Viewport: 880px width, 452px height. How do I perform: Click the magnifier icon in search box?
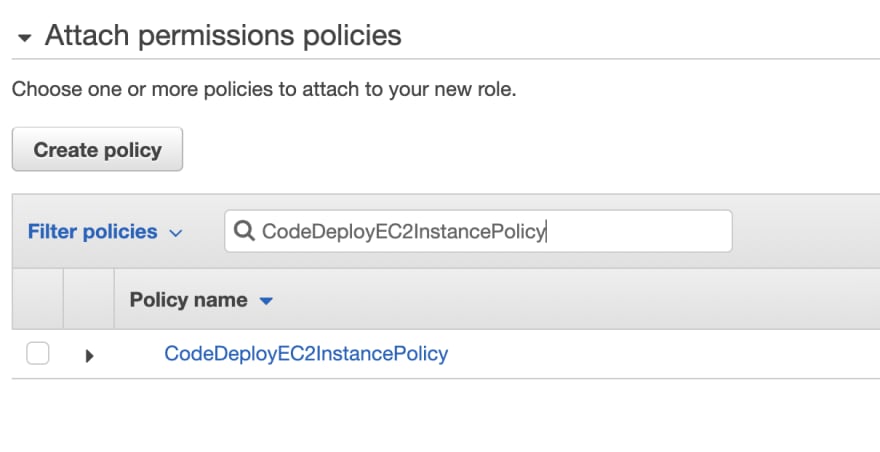click(244, 231)
